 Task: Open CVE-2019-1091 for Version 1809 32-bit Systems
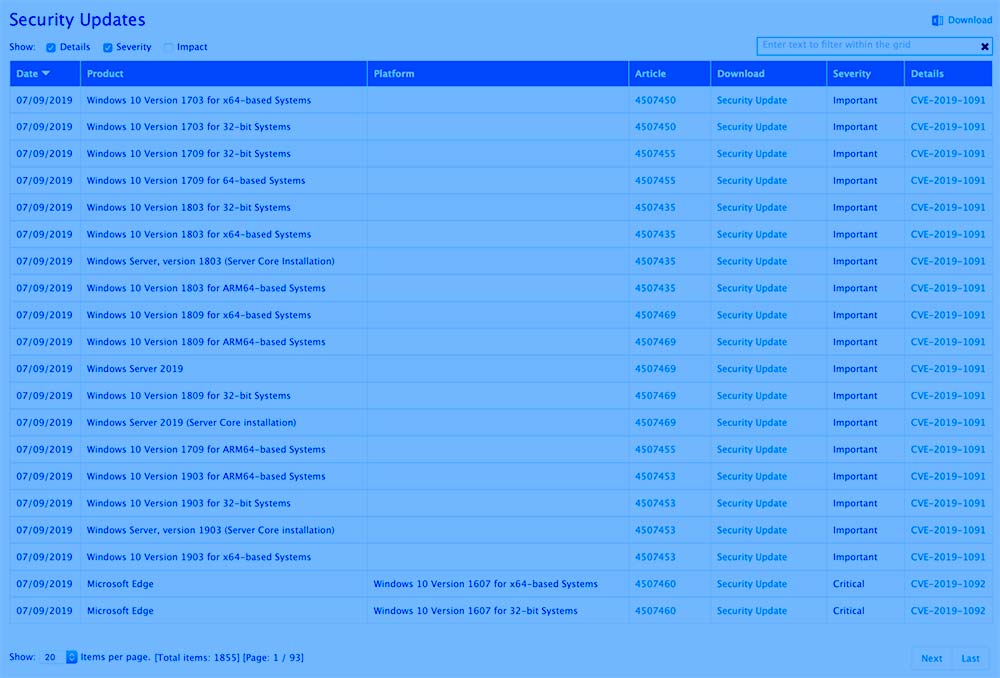948,395
